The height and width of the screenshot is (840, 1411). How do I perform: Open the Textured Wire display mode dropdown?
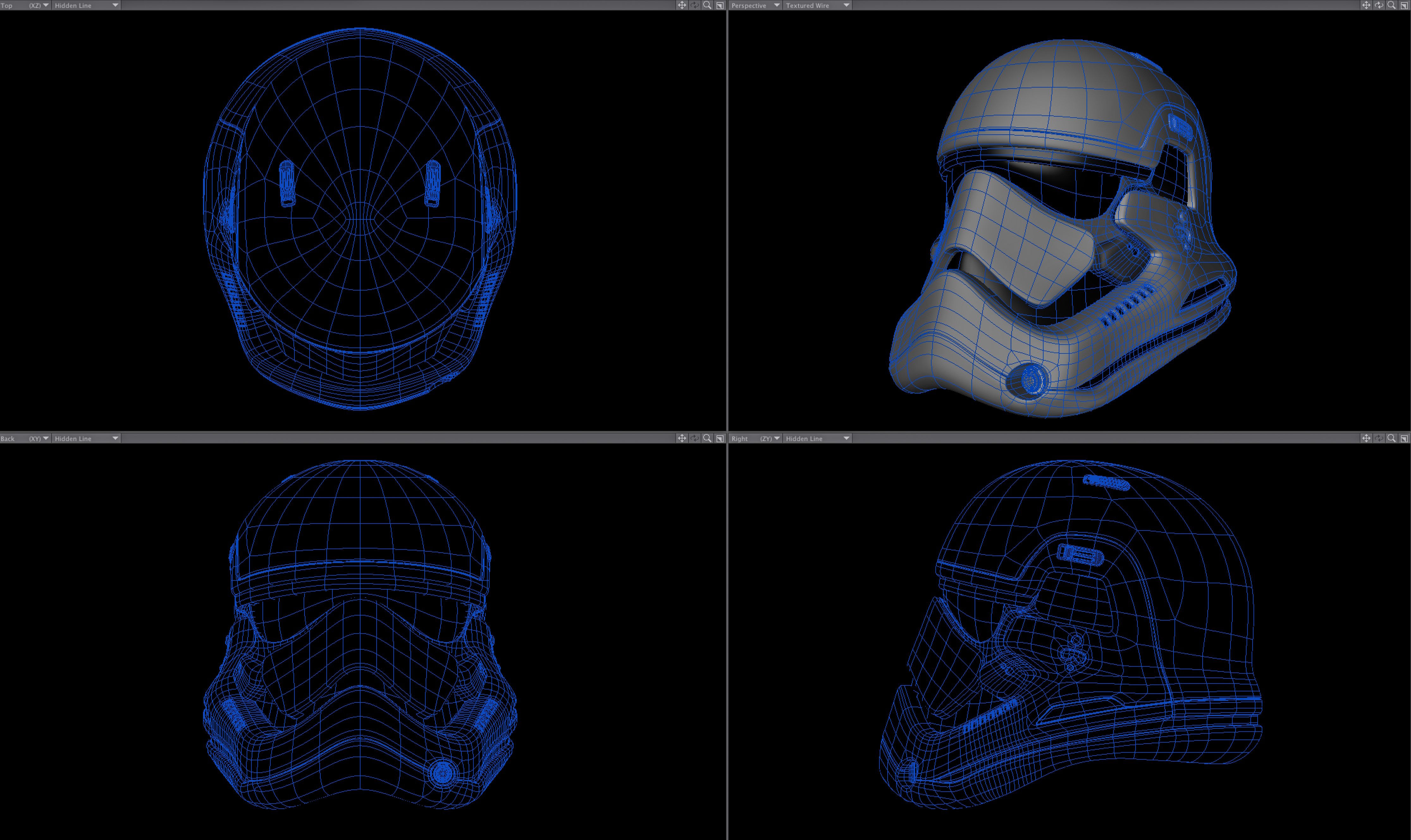pyautogui.click(x=818, y=5)
